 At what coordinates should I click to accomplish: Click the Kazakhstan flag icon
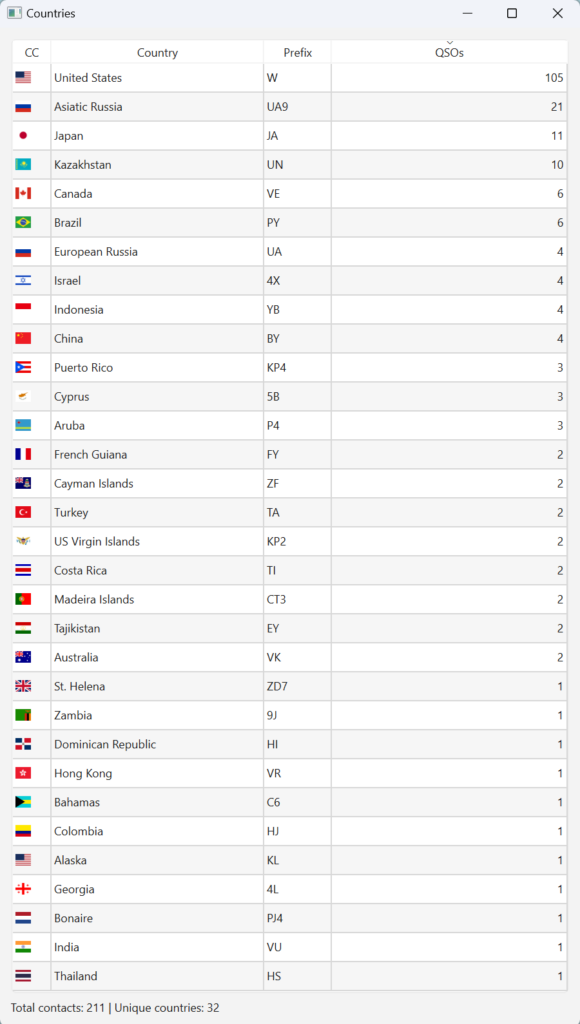(23, 165)
